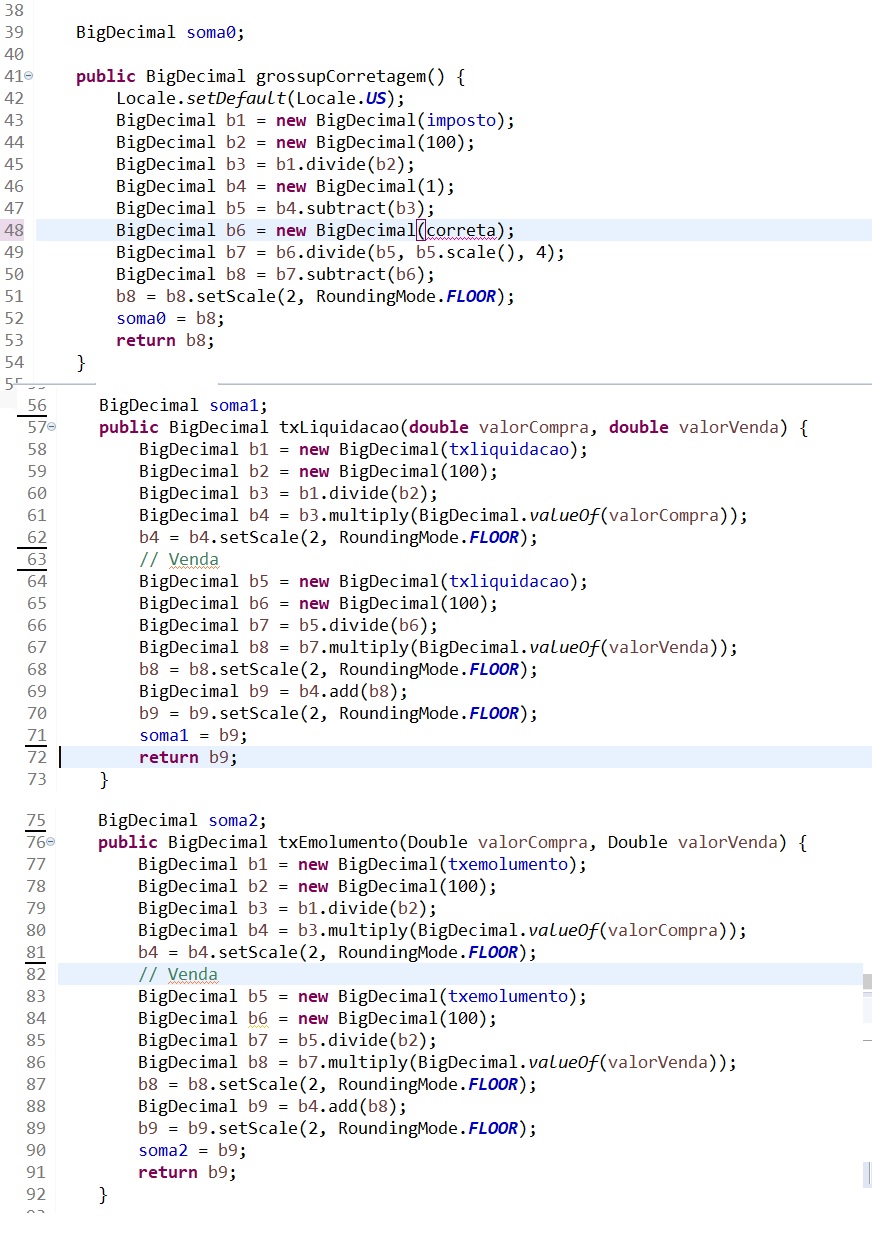The image size is (872, 1242).
Task: Click the correta argument on line 48
Action: pyautogui.click(x=461, y=230)
